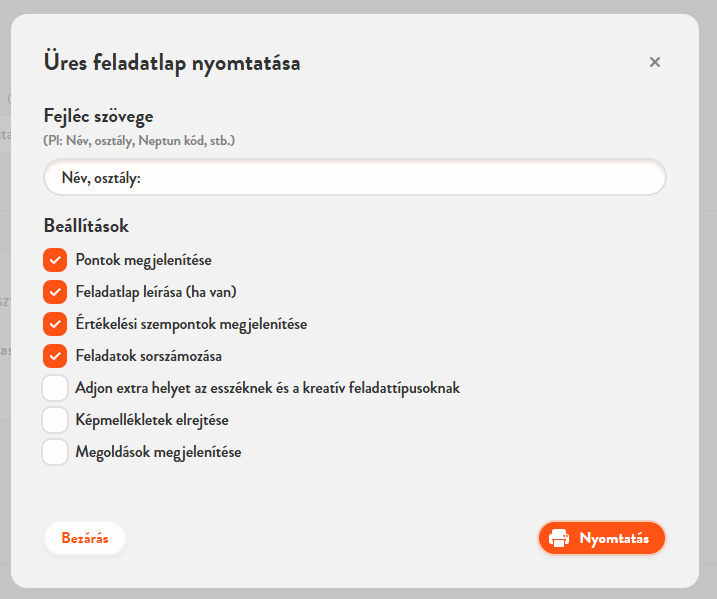Click the 'Fejléc szövege' field label

coord(98,116)
